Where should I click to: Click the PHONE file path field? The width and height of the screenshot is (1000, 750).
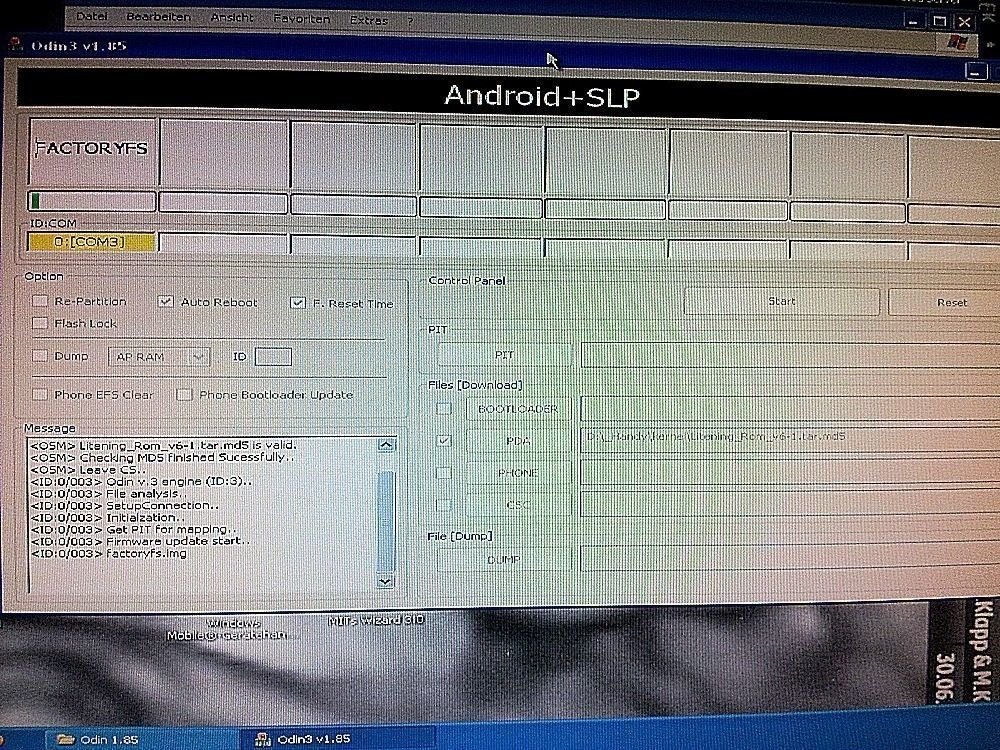coord(791,473)
